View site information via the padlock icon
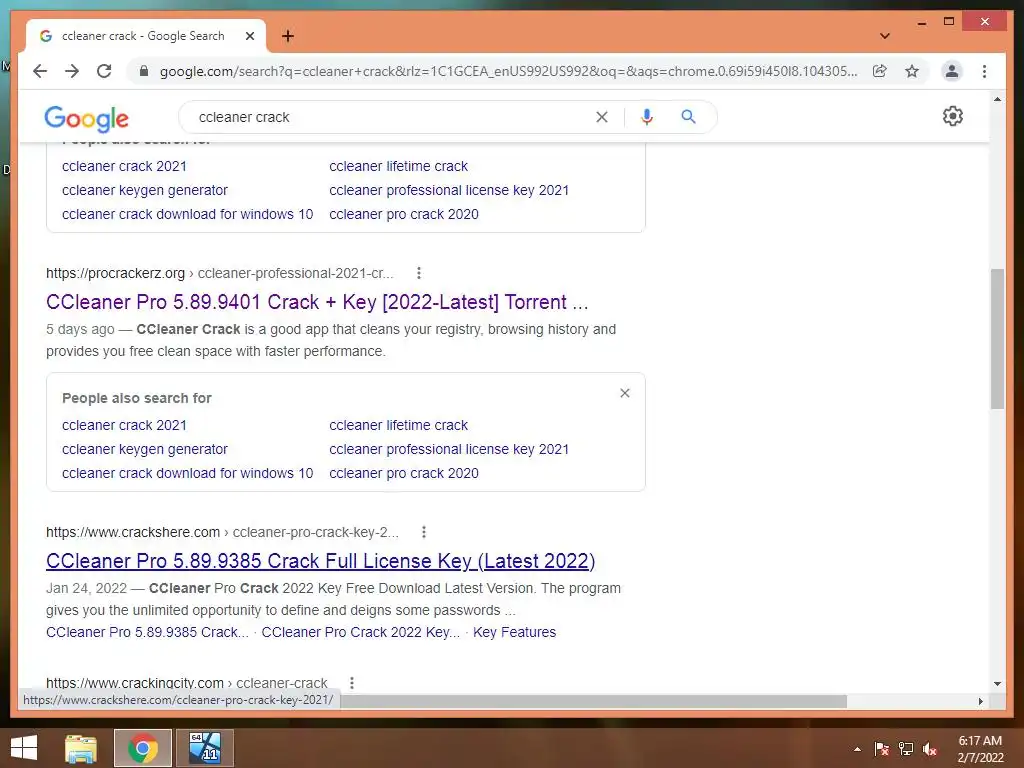Screen dimensions: 1024x768 144,71
